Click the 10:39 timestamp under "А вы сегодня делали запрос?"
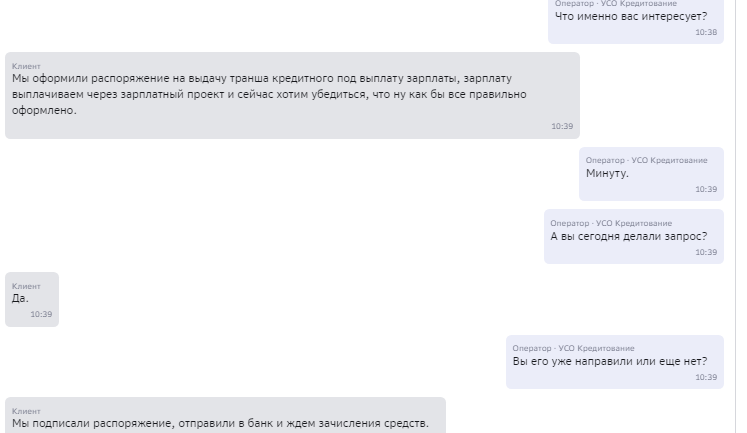747x433 pixels. [706, 252]
